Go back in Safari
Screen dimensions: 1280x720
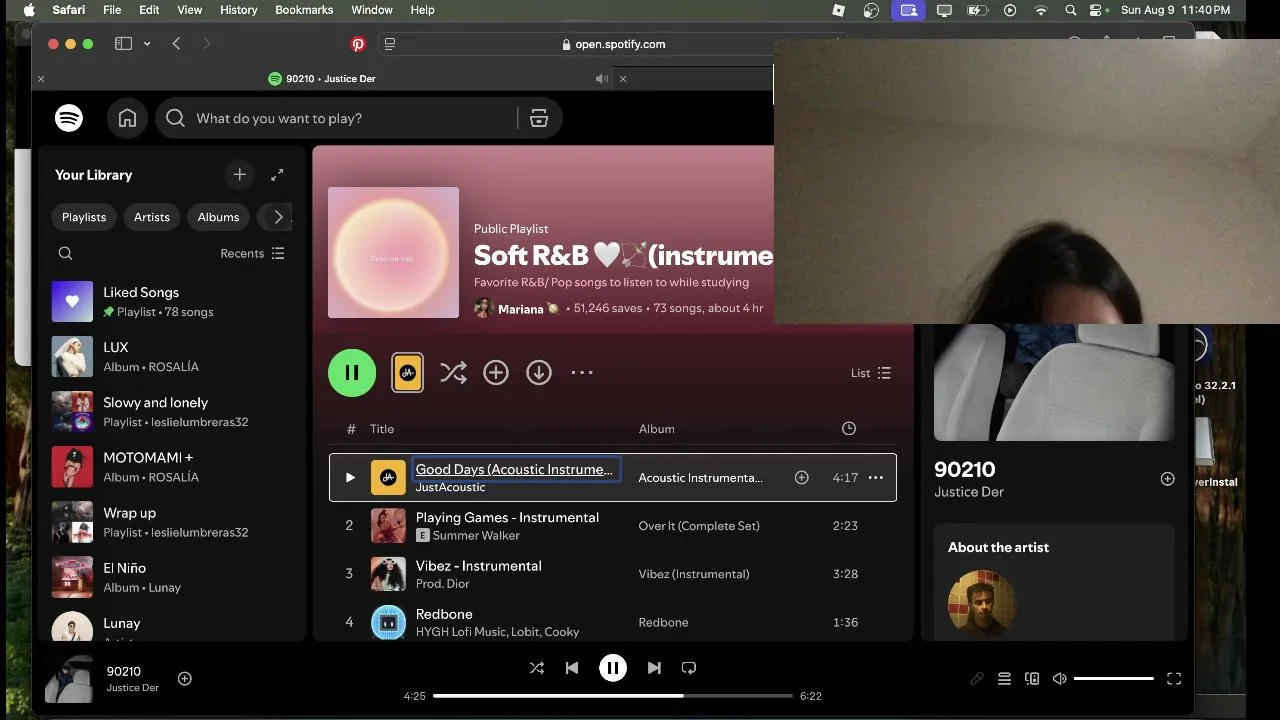[176, 44]
